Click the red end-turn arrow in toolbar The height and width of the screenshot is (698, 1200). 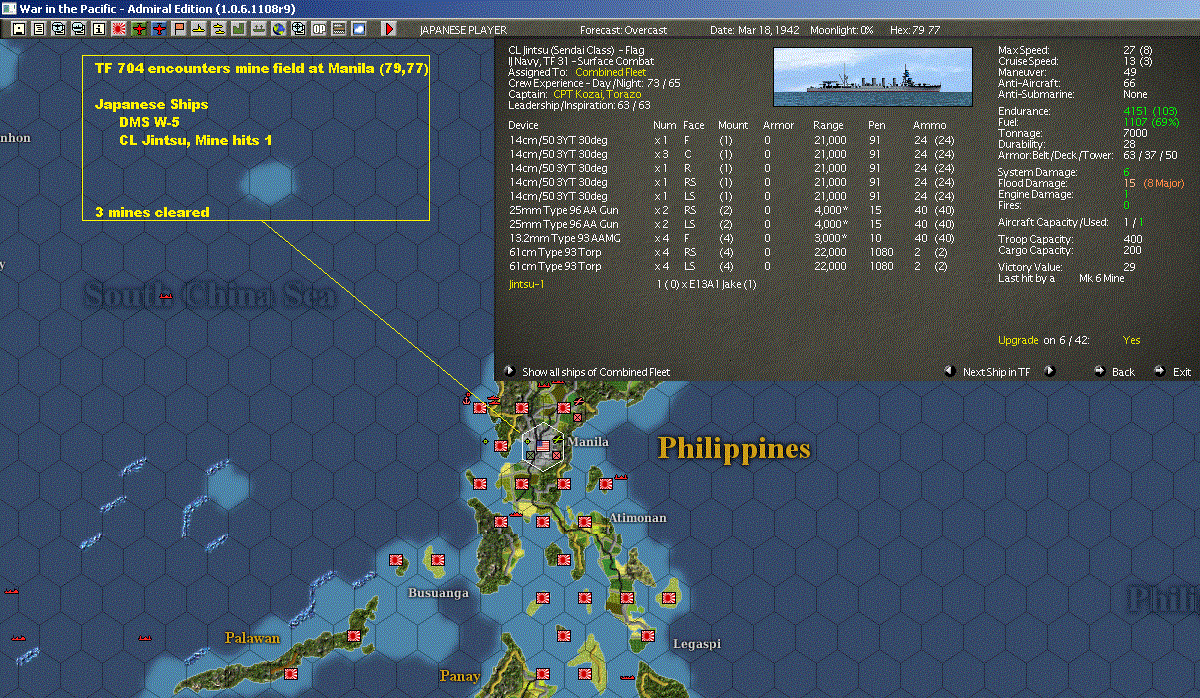coord(389,29)
